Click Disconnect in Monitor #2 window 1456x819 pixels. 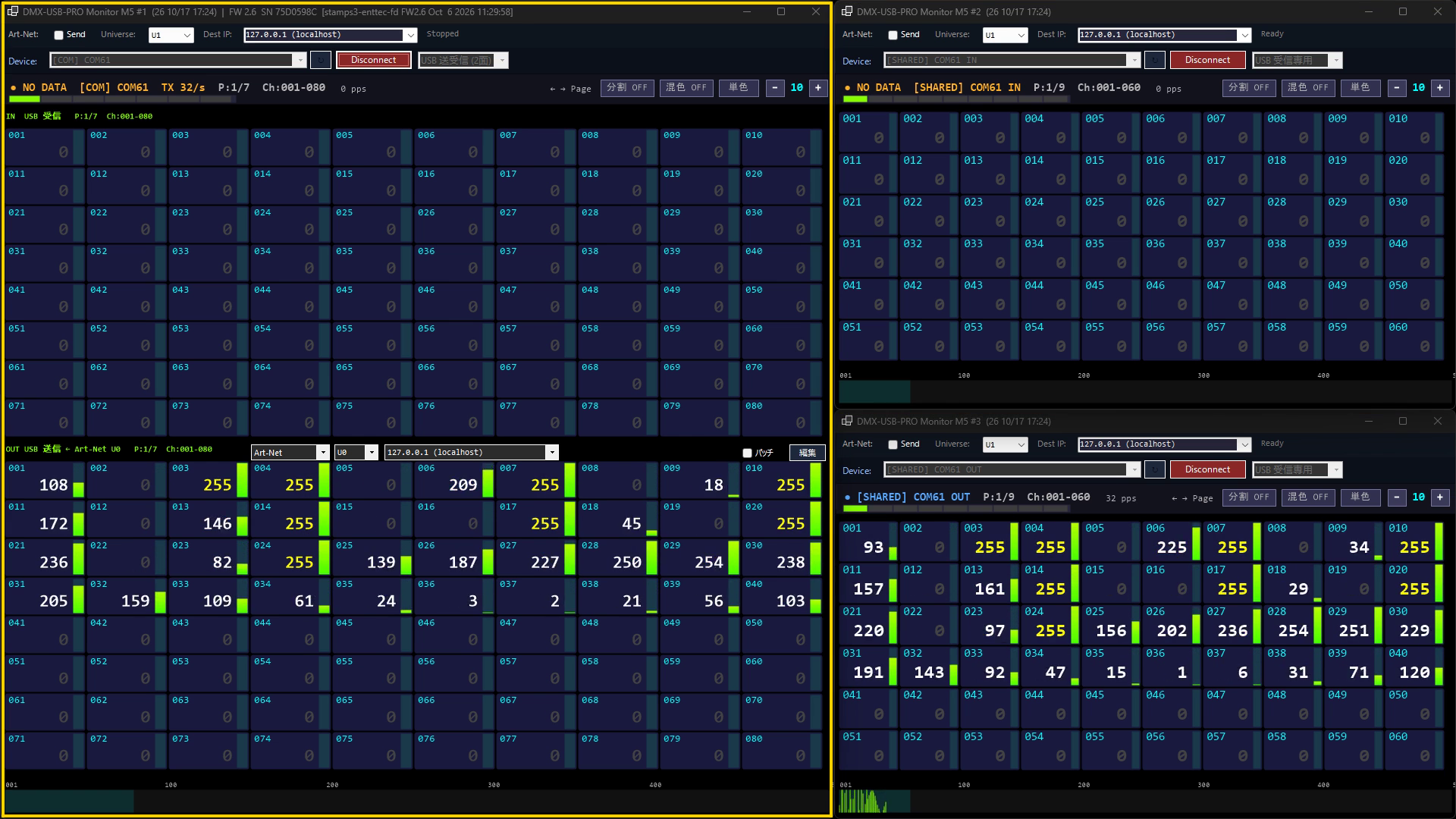click(x=1208, y=60)
